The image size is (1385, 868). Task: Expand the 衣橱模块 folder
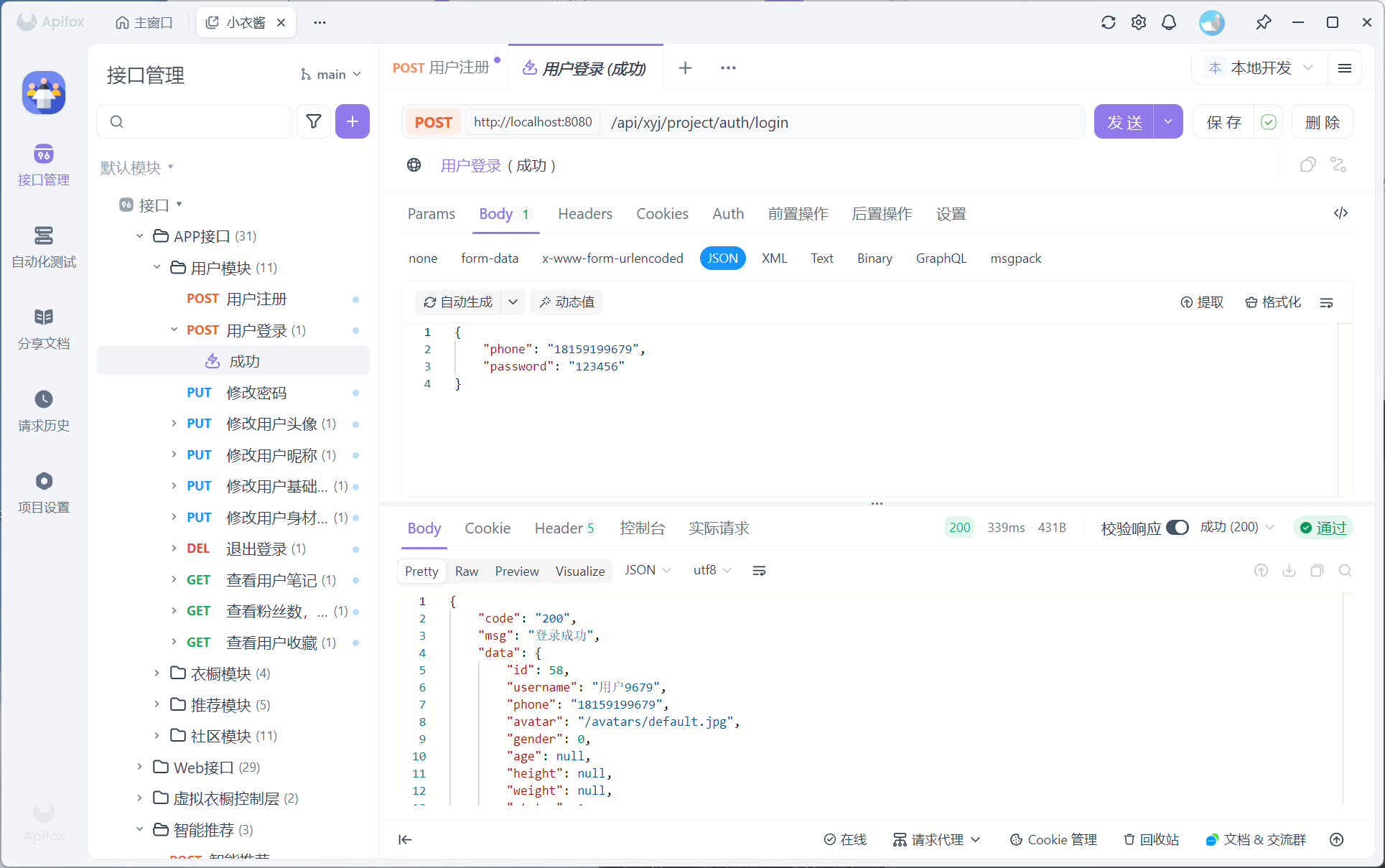(x=157, y=673)
